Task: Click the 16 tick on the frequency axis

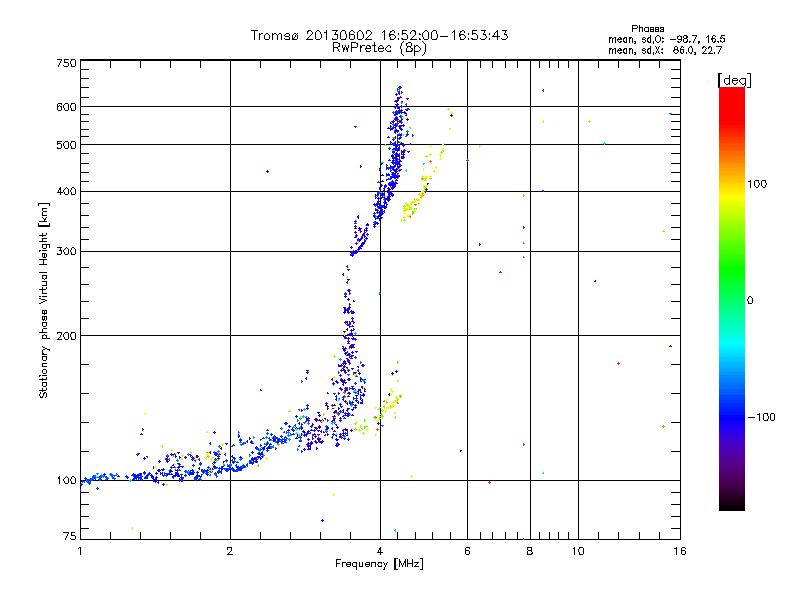Action: [x=678, y=551]
